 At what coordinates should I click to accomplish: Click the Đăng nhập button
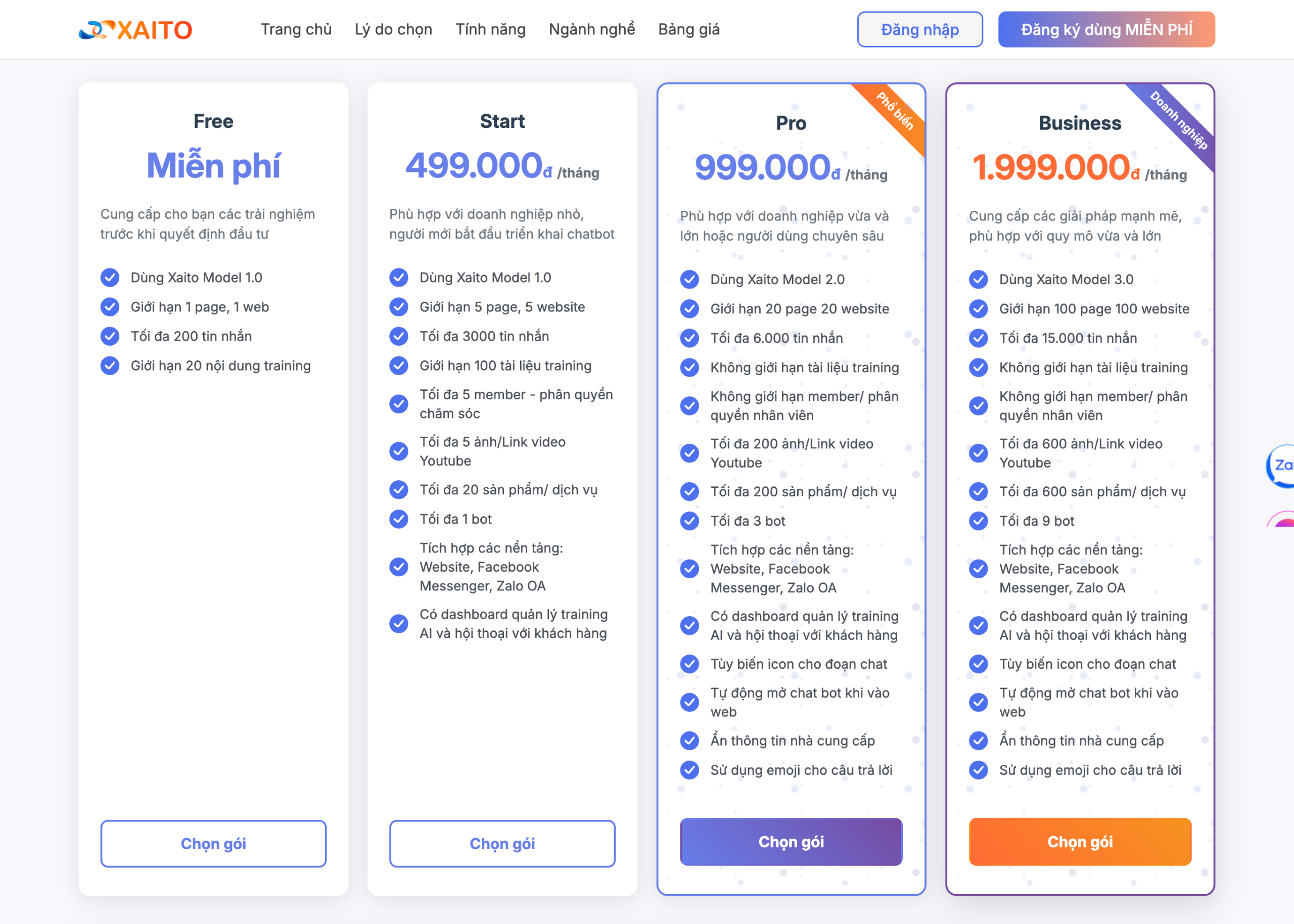point(919,30)
